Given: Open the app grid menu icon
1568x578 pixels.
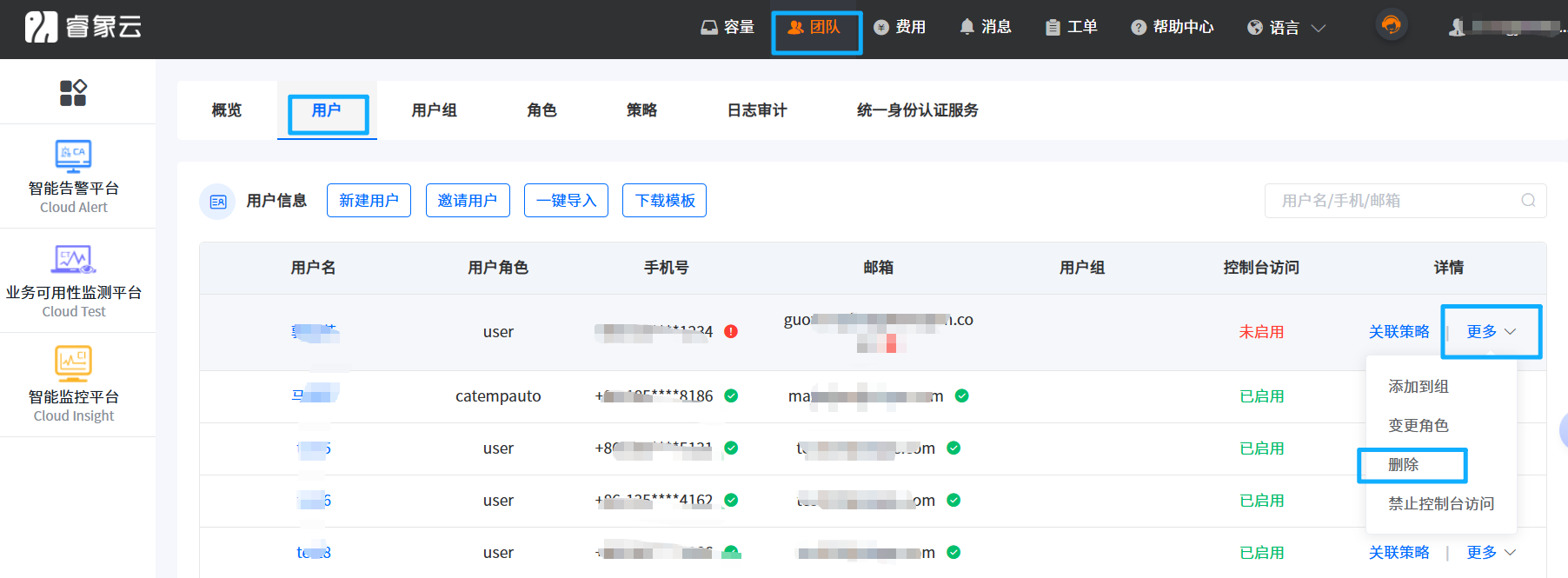Looking at the screenshot, I should coord(73,93).
